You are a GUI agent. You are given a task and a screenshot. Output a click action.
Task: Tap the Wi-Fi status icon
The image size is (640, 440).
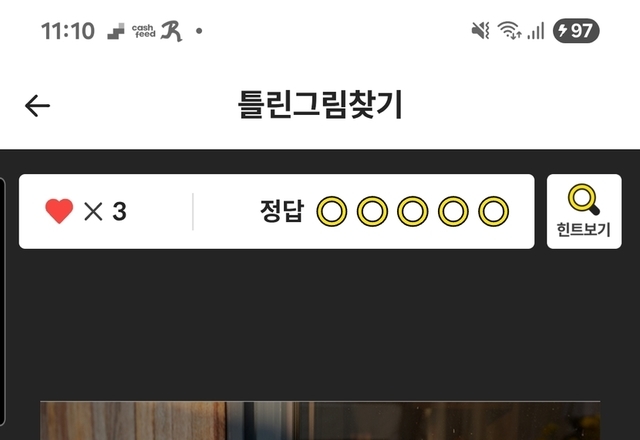point(509,31)
